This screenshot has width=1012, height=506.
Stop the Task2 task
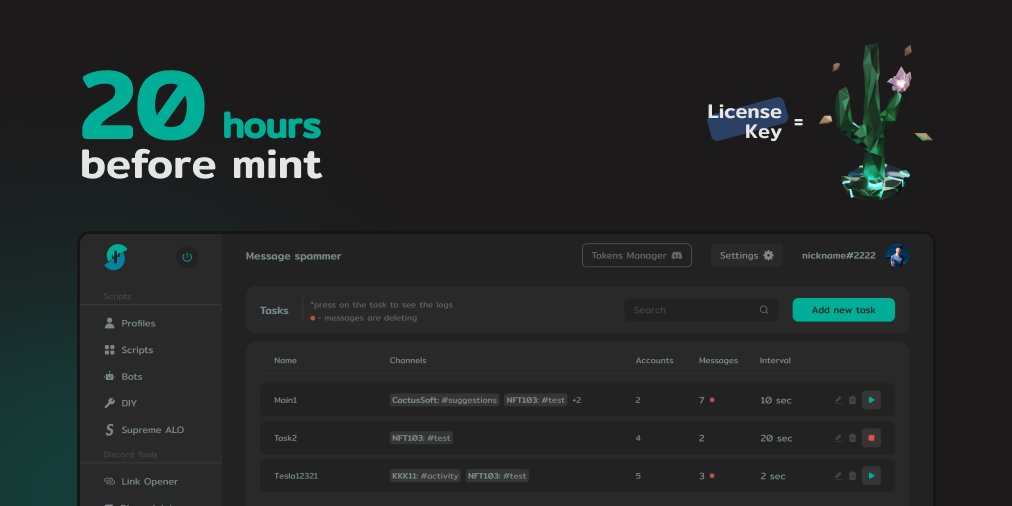(871, 438)
